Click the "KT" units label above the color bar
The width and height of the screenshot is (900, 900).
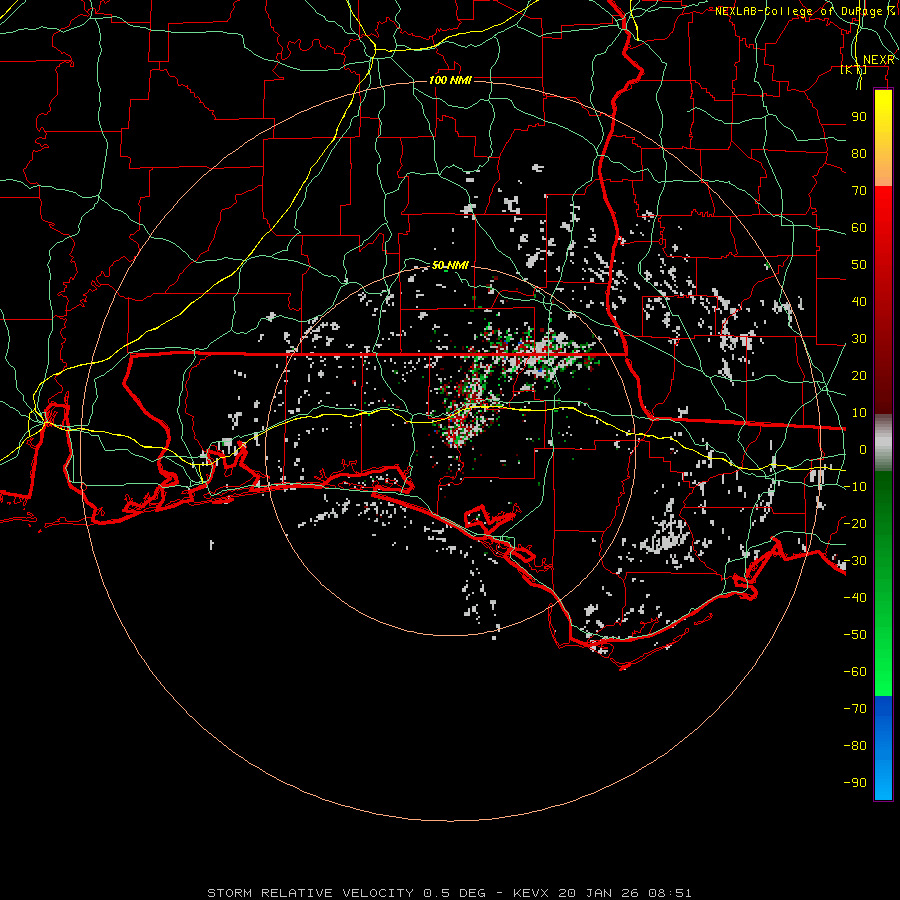point(854,70)
